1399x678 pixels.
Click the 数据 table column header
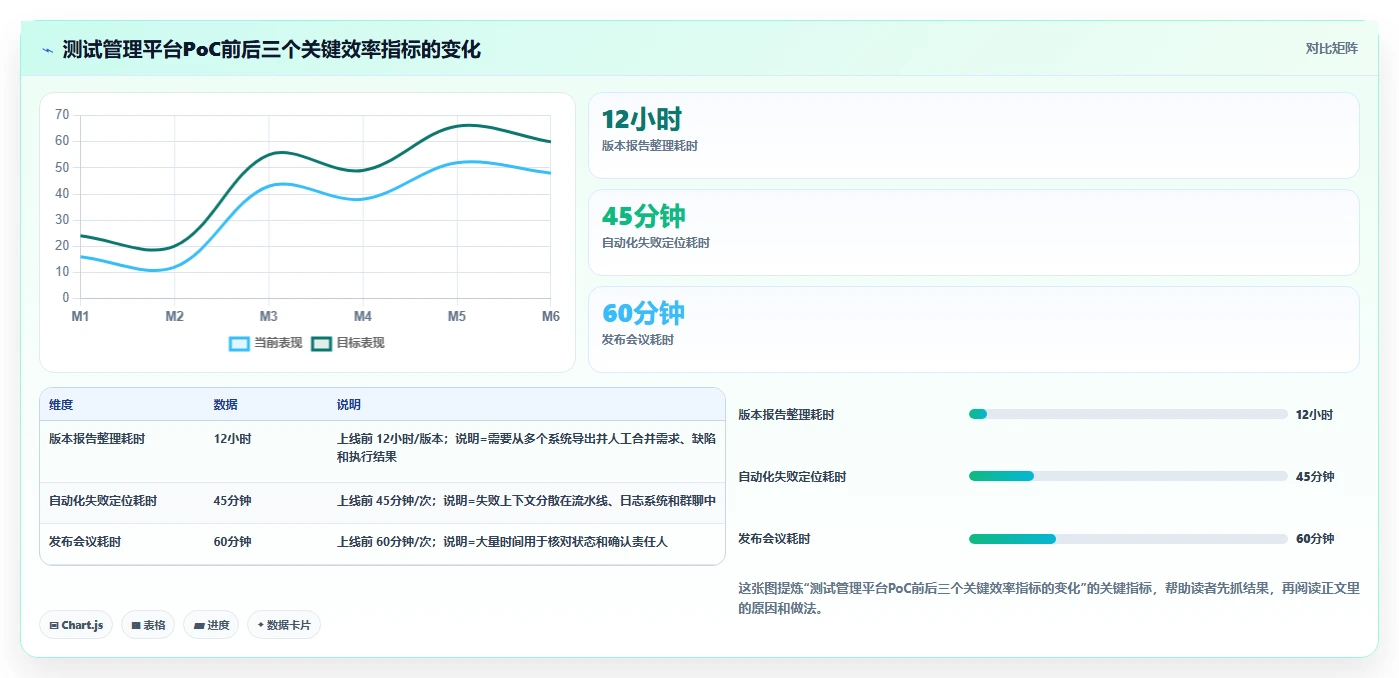(x=225, y=405)
